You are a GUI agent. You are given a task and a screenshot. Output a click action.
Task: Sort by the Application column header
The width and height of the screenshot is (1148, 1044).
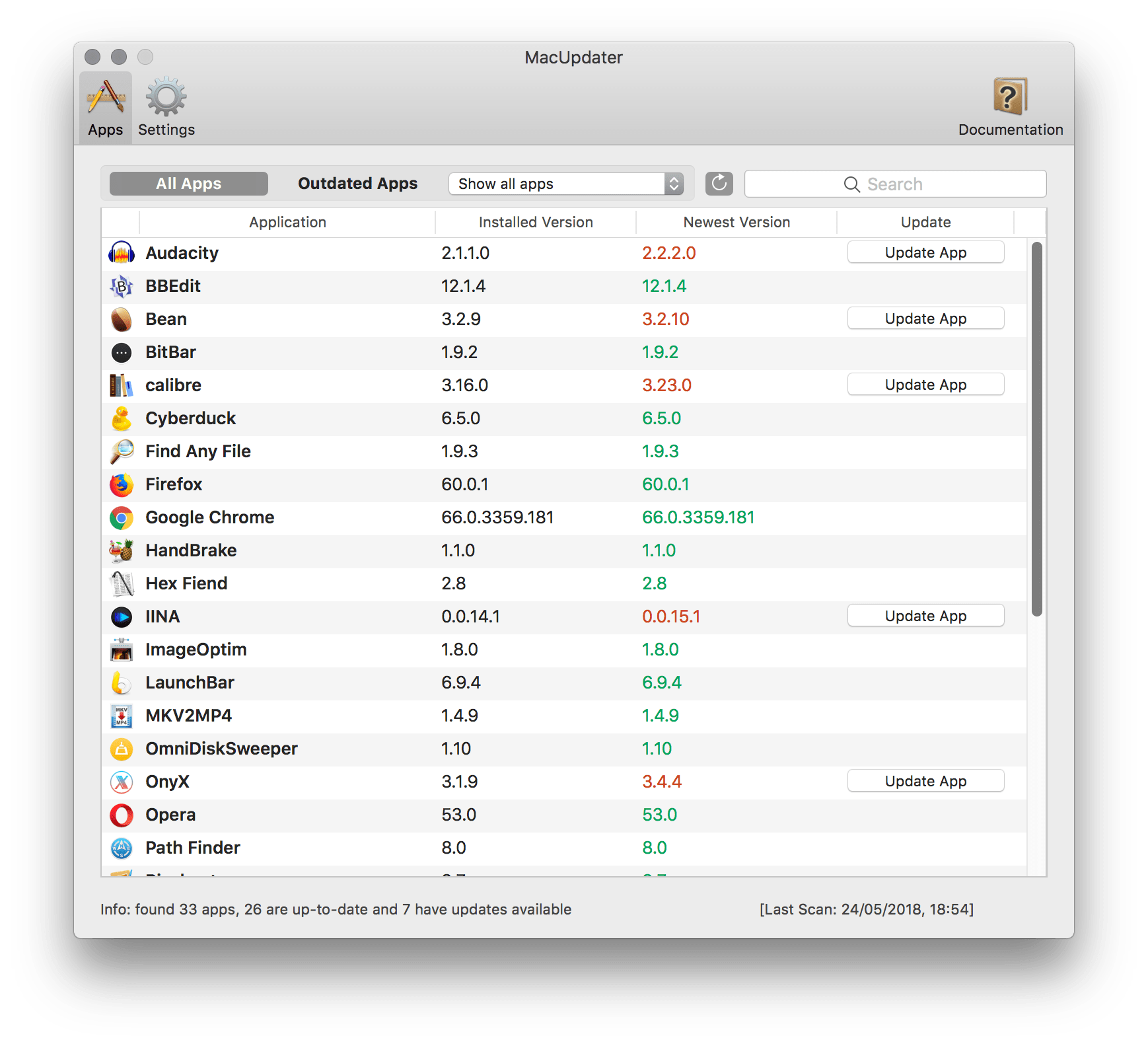coord(287,223)
